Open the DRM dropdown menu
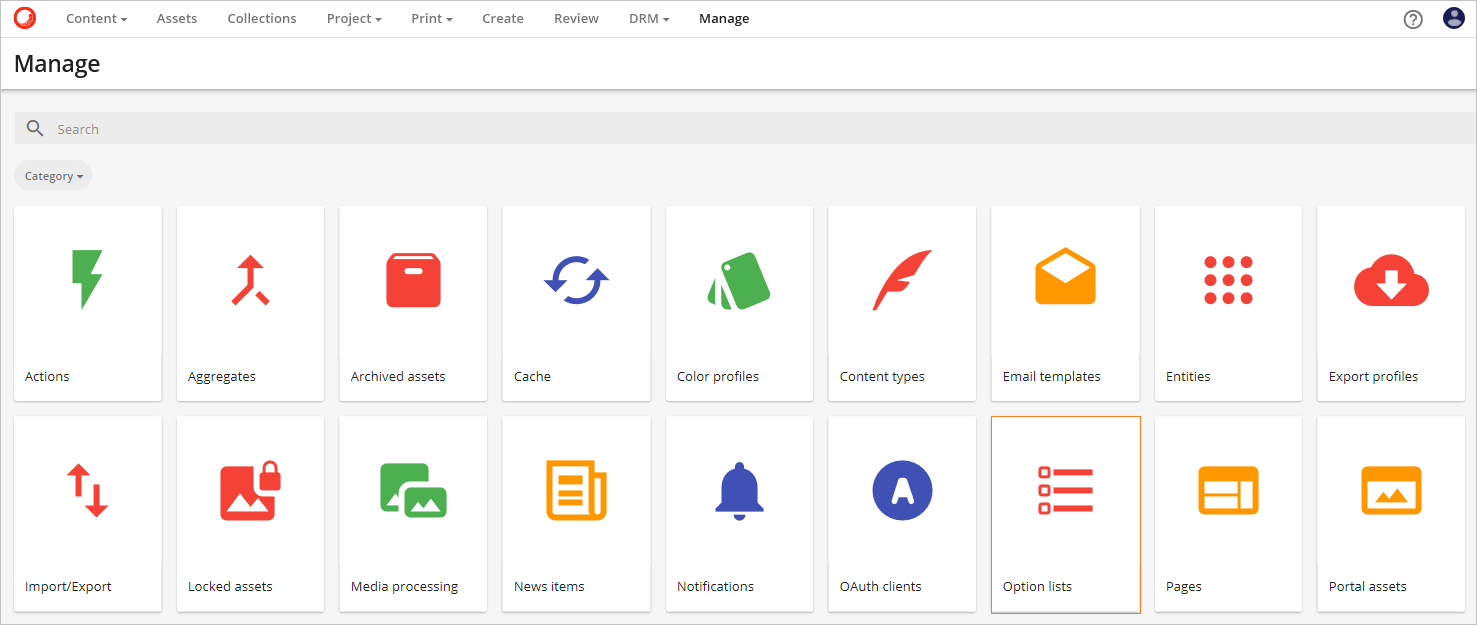Viewport: 1477px width, 625px height. (649, 19)
